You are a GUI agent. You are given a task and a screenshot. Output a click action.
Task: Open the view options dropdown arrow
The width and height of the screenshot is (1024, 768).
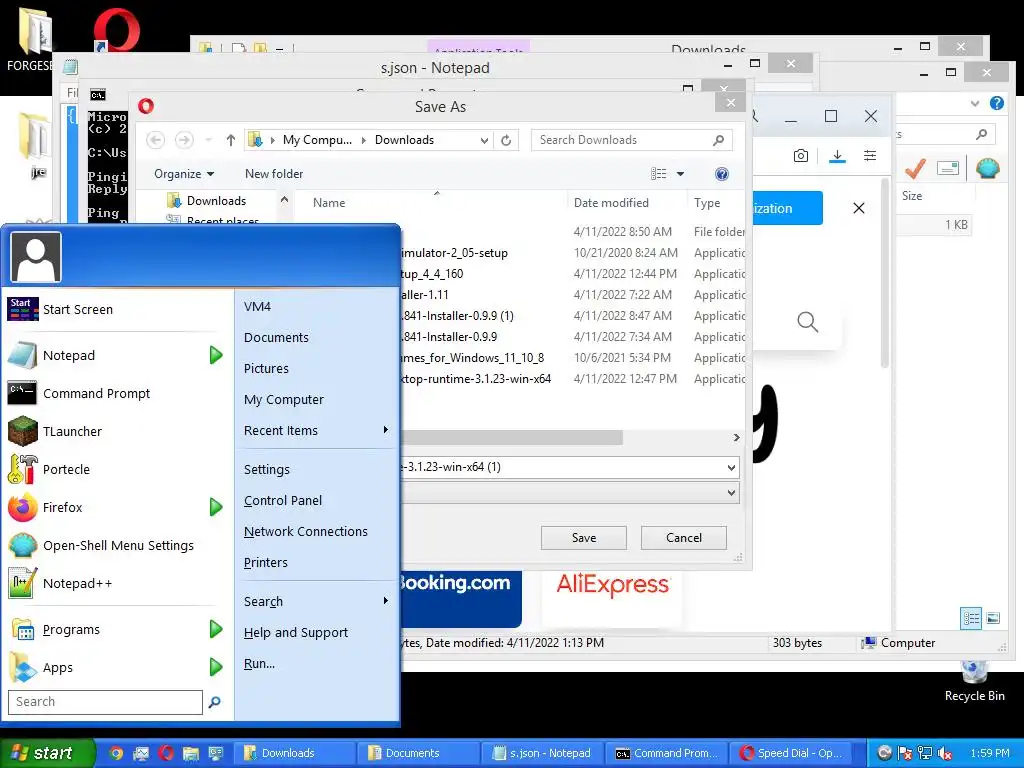pyautogui.click(x=680, y=174)
